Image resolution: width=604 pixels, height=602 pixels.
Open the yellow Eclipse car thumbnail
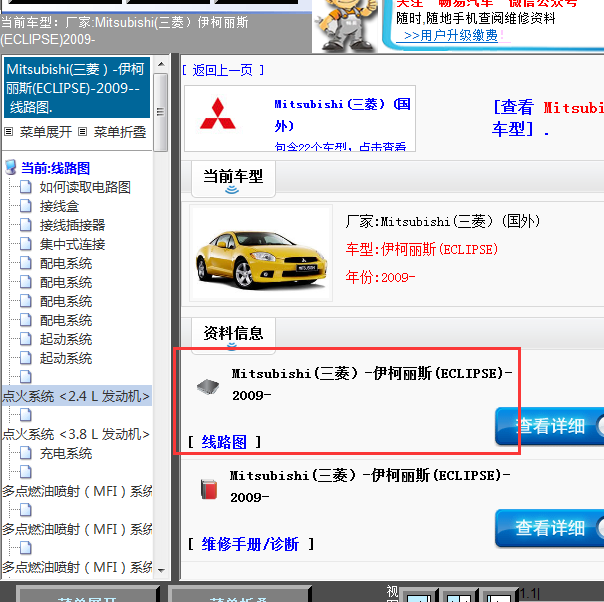(x=261, y=253)
